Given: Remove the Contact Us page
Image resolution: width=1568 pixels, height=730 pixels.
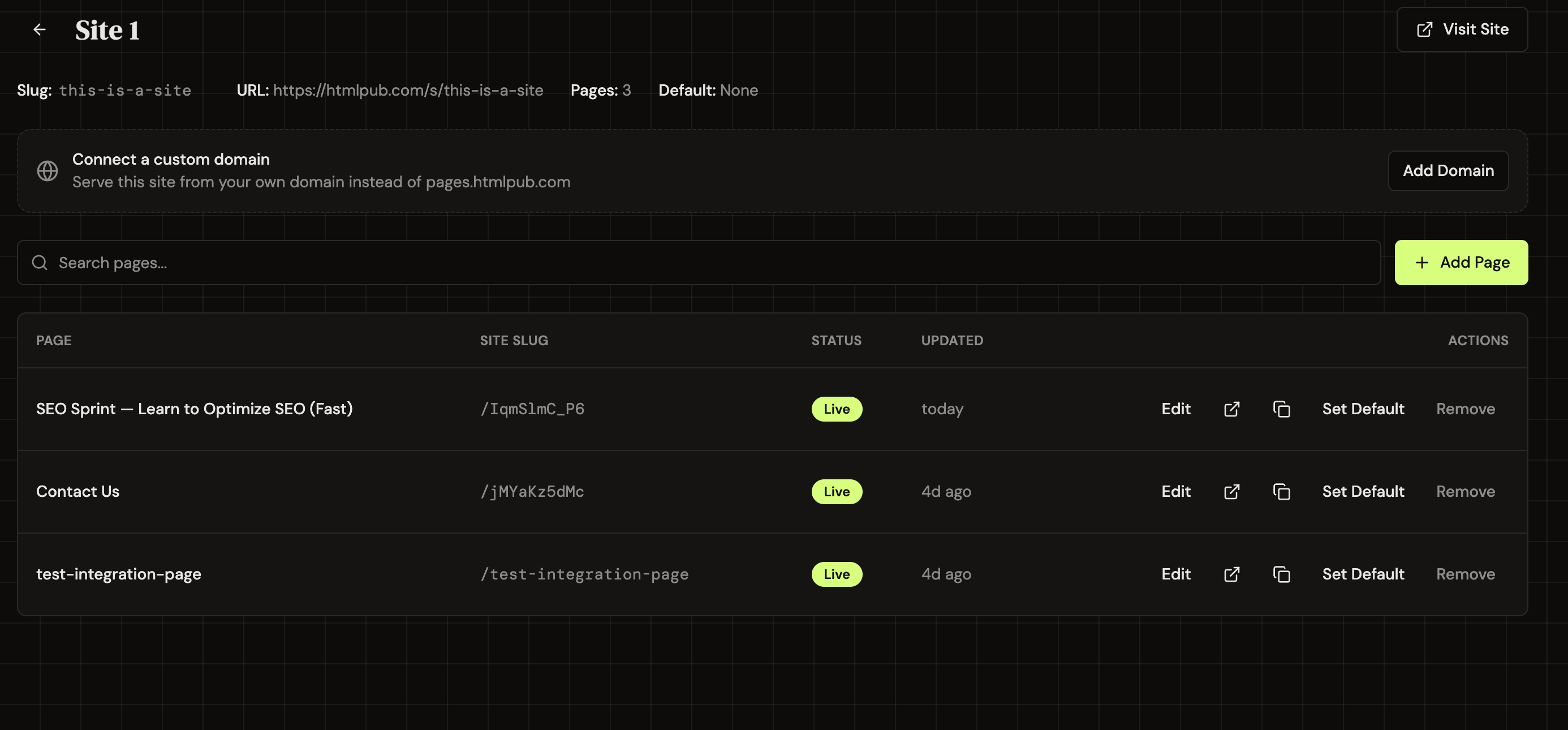Looking at the screenshot, I should (x=1465, y=491).
